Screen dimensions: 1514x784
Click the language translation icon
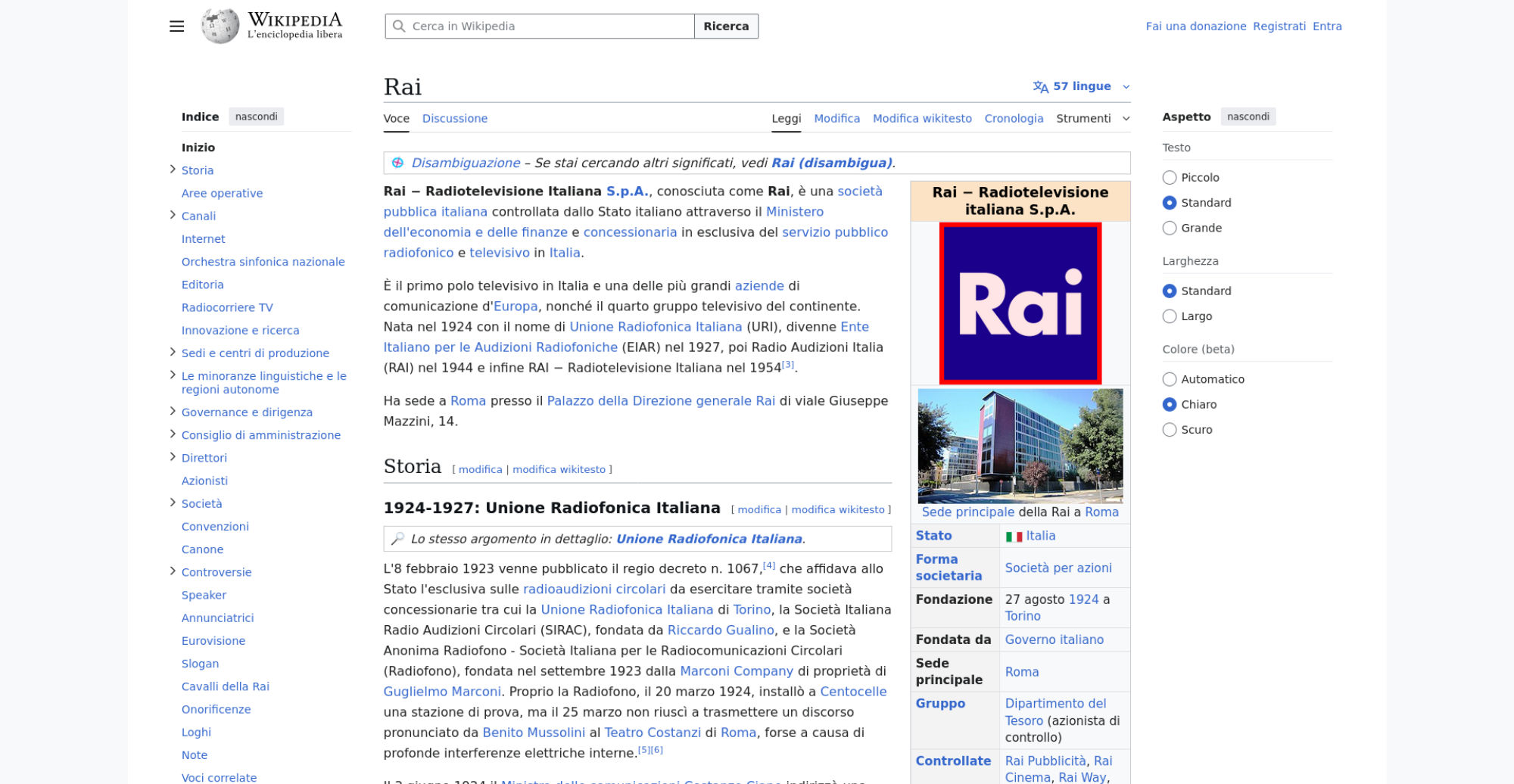coord(1041,86)
